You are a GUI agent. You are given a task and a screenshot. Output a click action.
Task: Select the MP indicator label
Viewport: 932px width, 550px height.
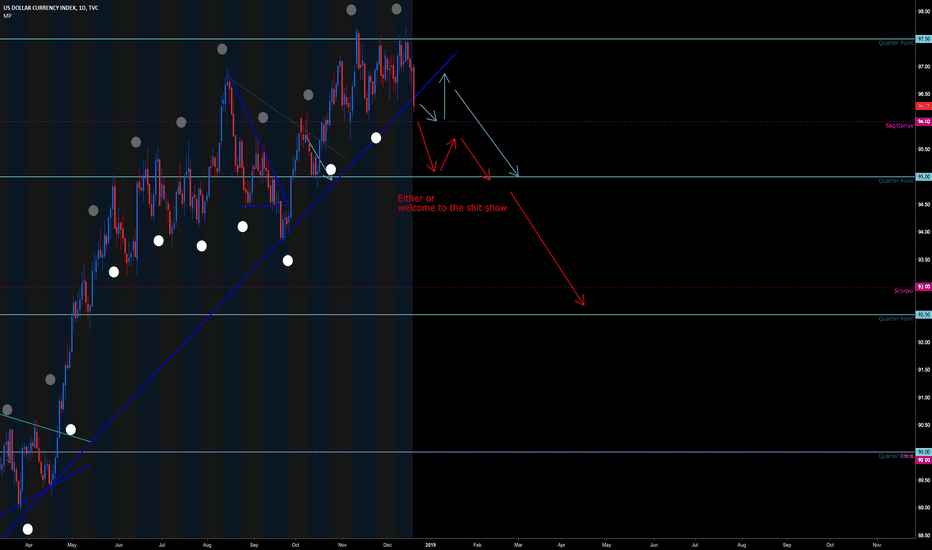coord(7,16)
